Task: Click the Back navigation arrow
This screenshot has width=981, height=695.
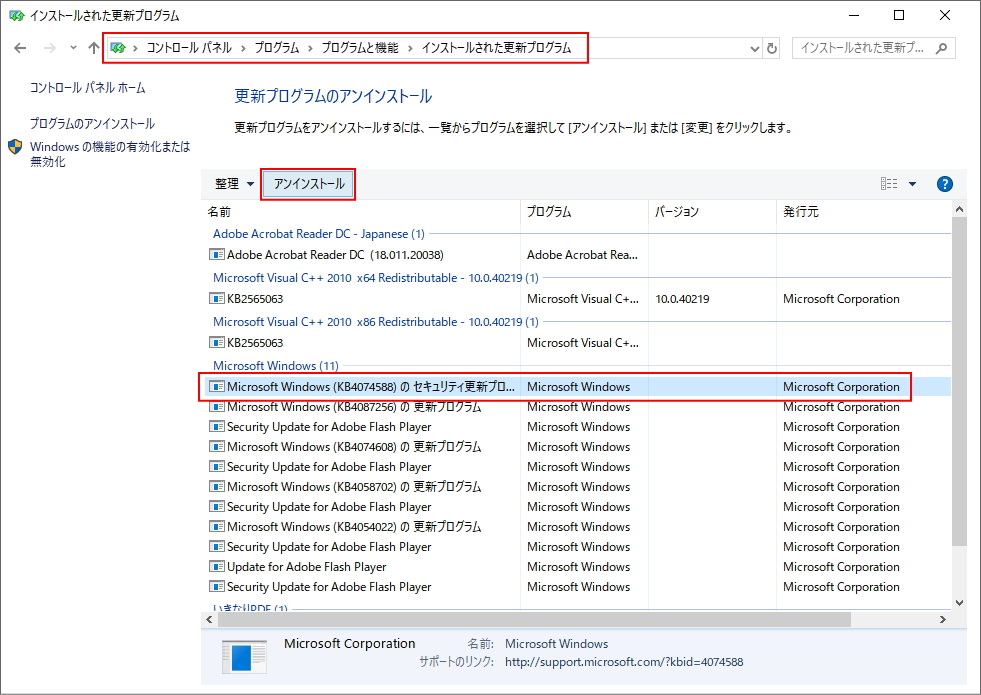Action: coord(20,48)
